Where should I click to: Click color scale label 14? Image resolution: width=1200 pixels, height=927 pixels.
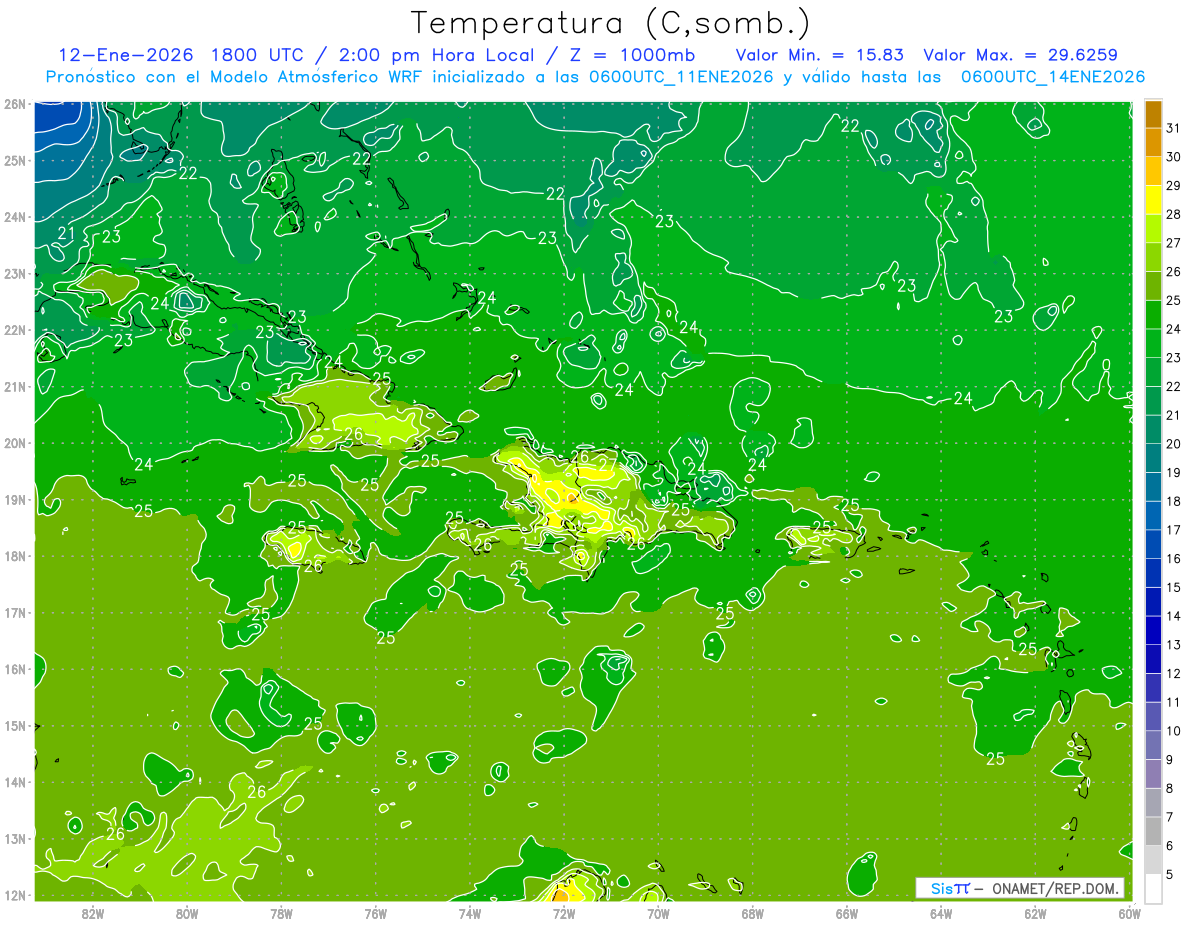coord(1173,616)
